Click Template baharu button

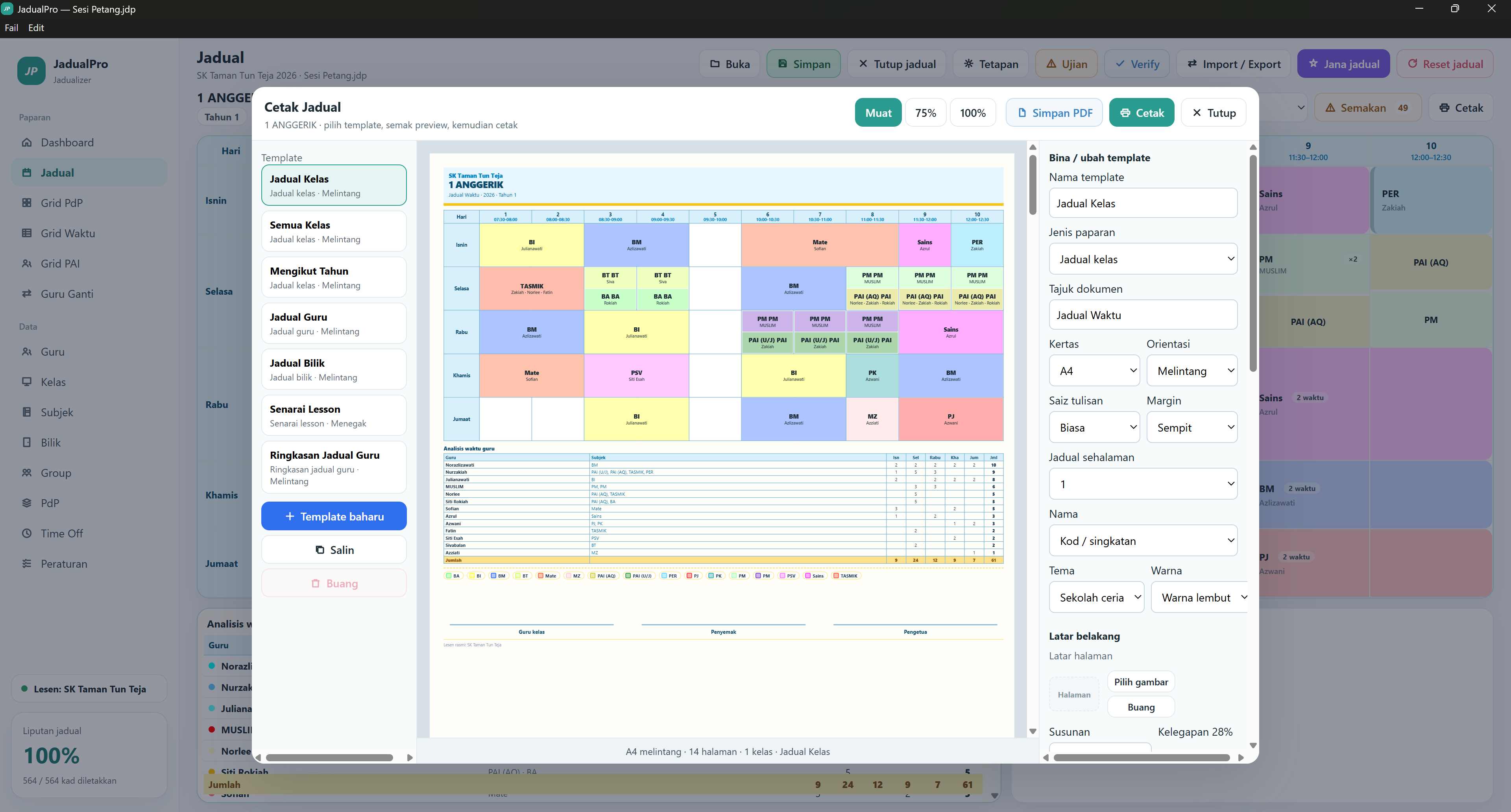pyautogui.click(x=334, y=517)
